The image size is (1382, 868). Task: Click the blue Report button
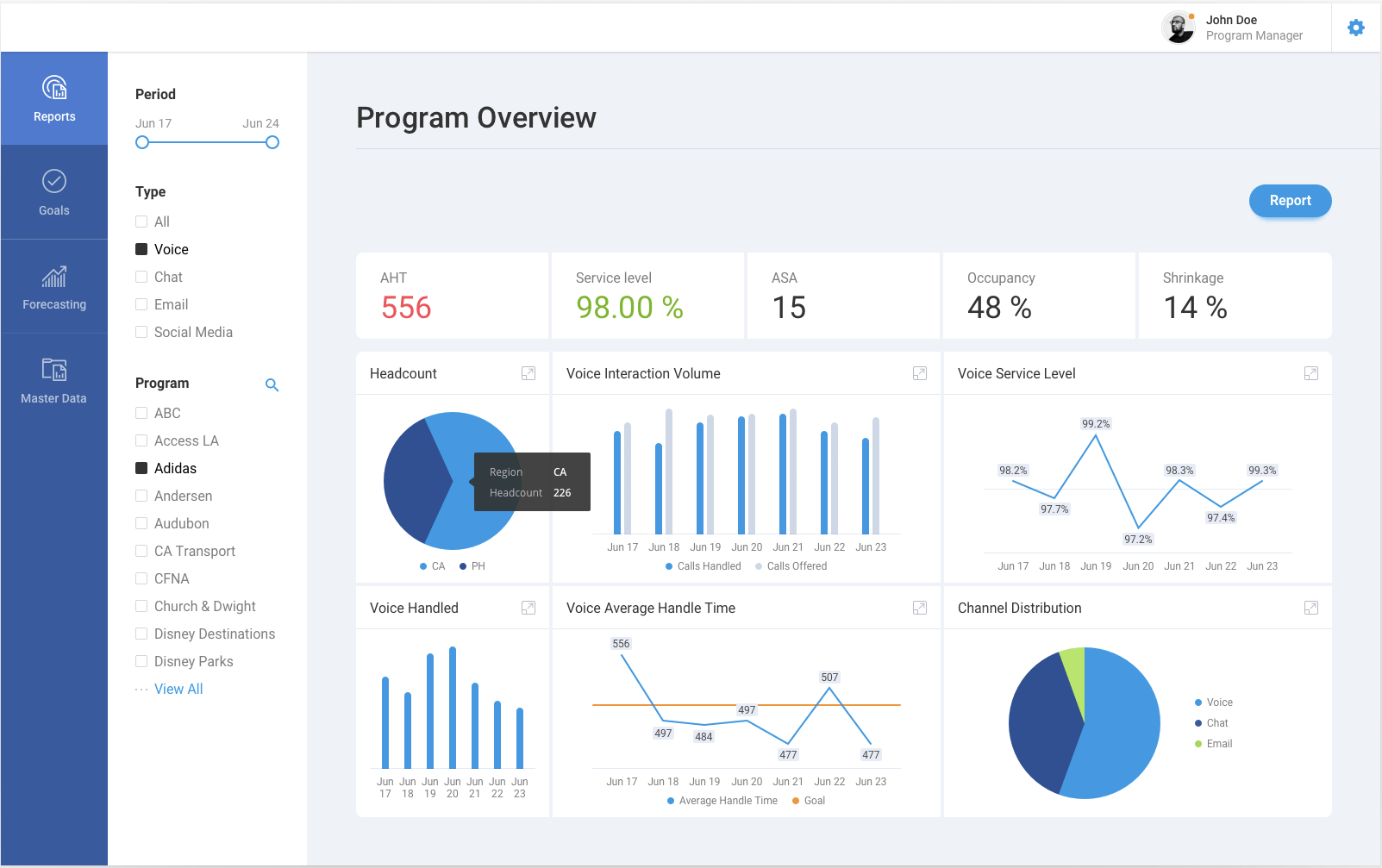click(1290, 201)
